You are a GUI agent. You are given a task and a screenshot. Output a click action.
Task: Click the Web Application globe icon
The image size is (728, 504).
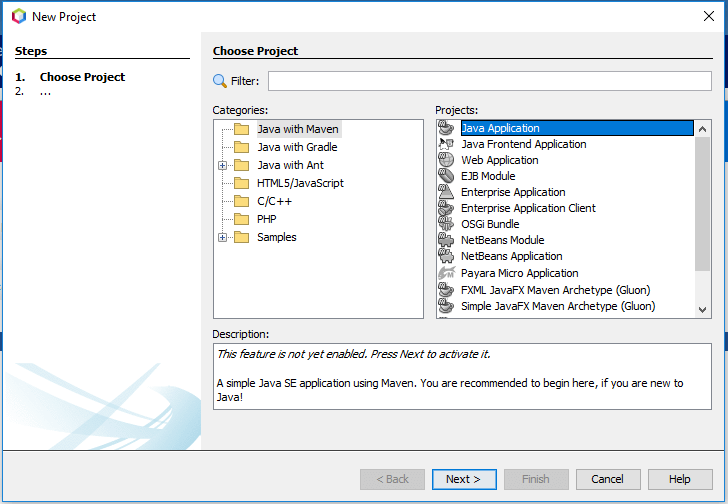pyautogui.click(x=446, y=160)
